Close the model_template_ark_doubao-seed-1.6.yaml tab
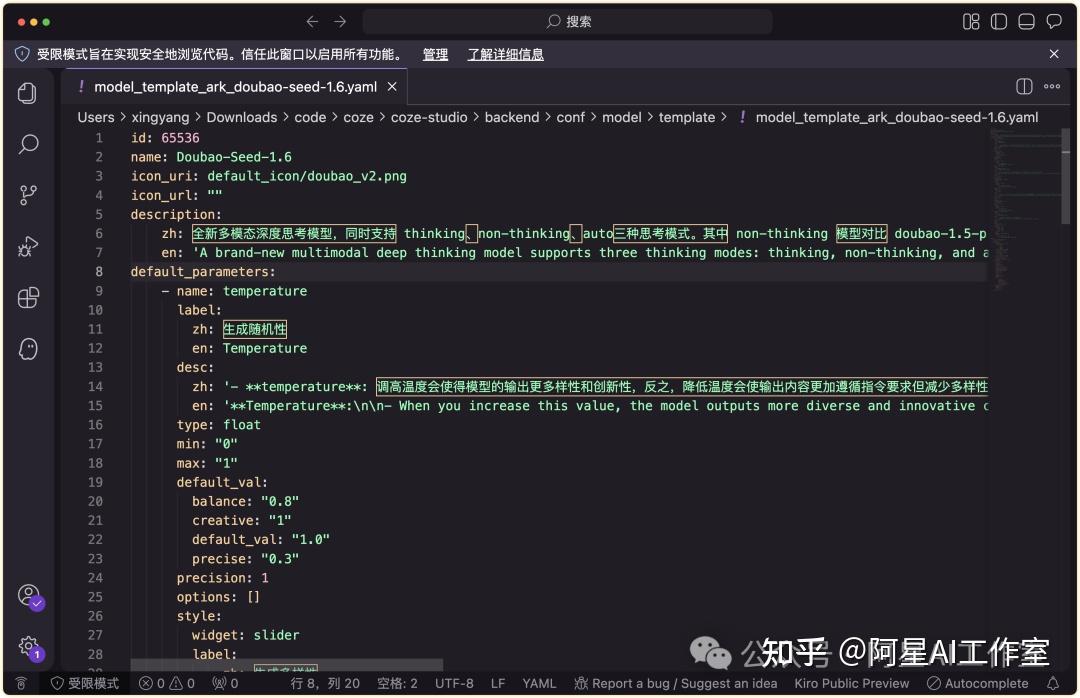1080x698 pixels. 392,87
